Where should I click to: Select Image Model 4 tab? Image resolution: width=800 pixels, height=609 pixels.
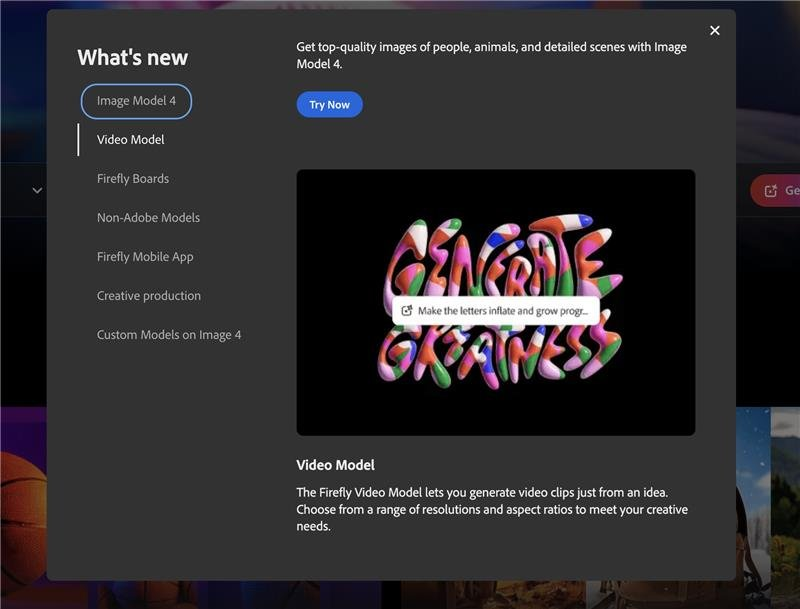tap(136, 101)
